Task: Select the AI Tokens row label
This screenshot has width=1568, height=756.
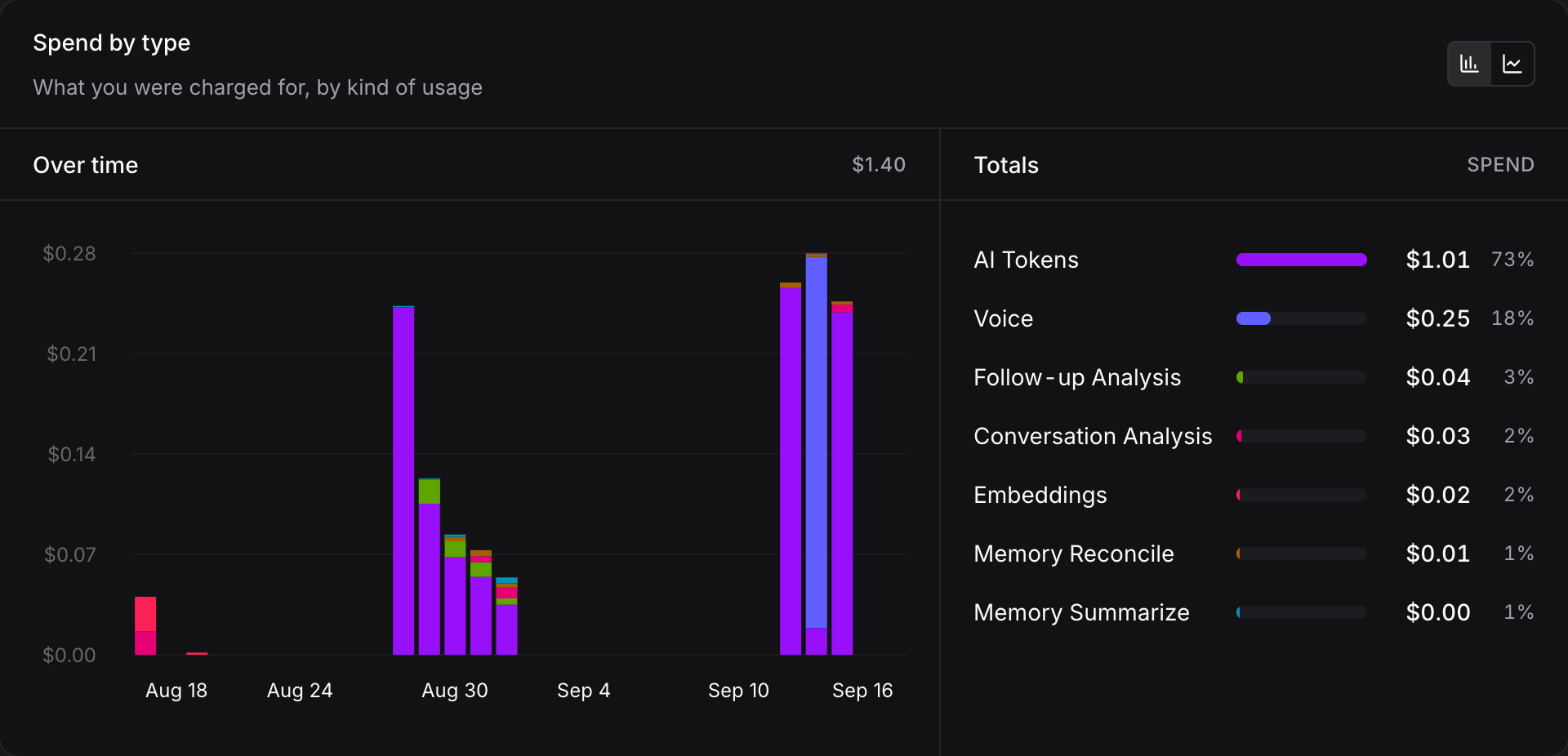Action: click(x=1026, y=260)
